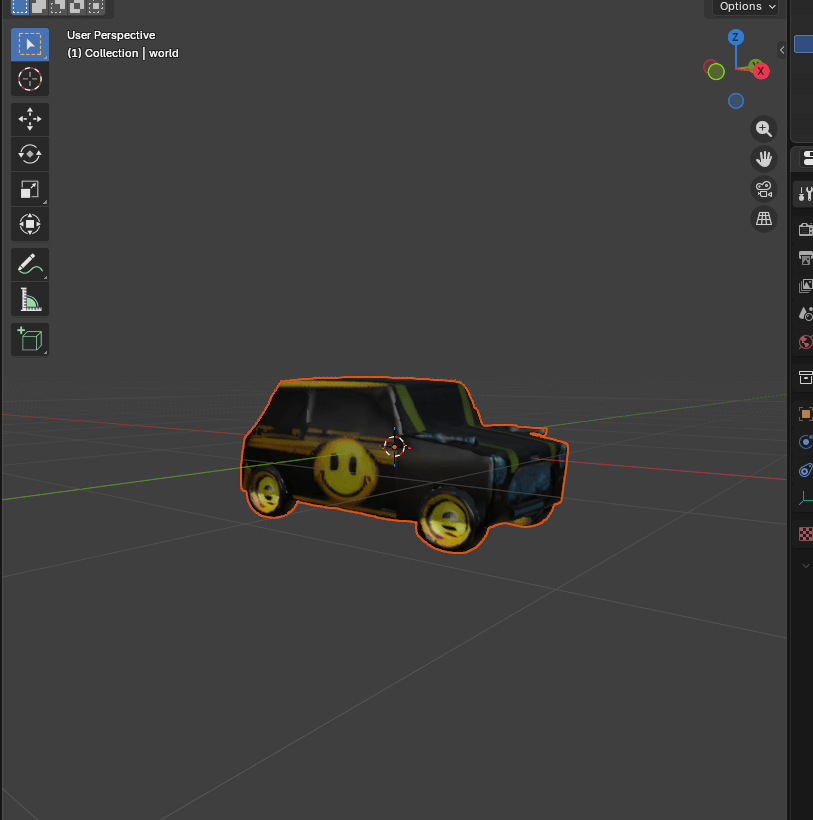The width and height of the screenshot is (813, 820).
Task: Open the View Layer properties tab
Action: point(805,286)
